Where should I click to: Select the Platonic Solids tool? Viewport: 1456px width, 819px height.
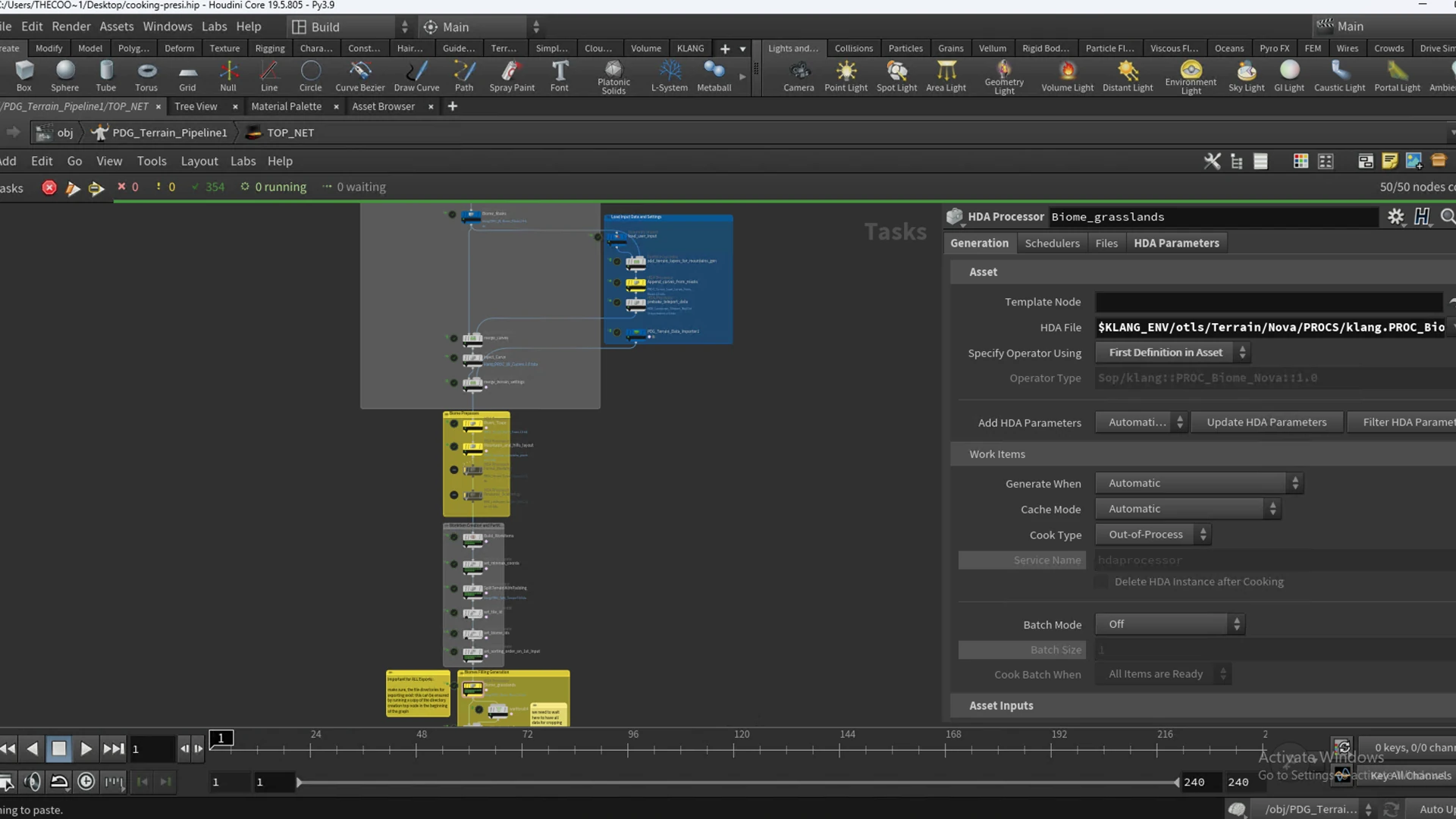[x=613, y=77]
